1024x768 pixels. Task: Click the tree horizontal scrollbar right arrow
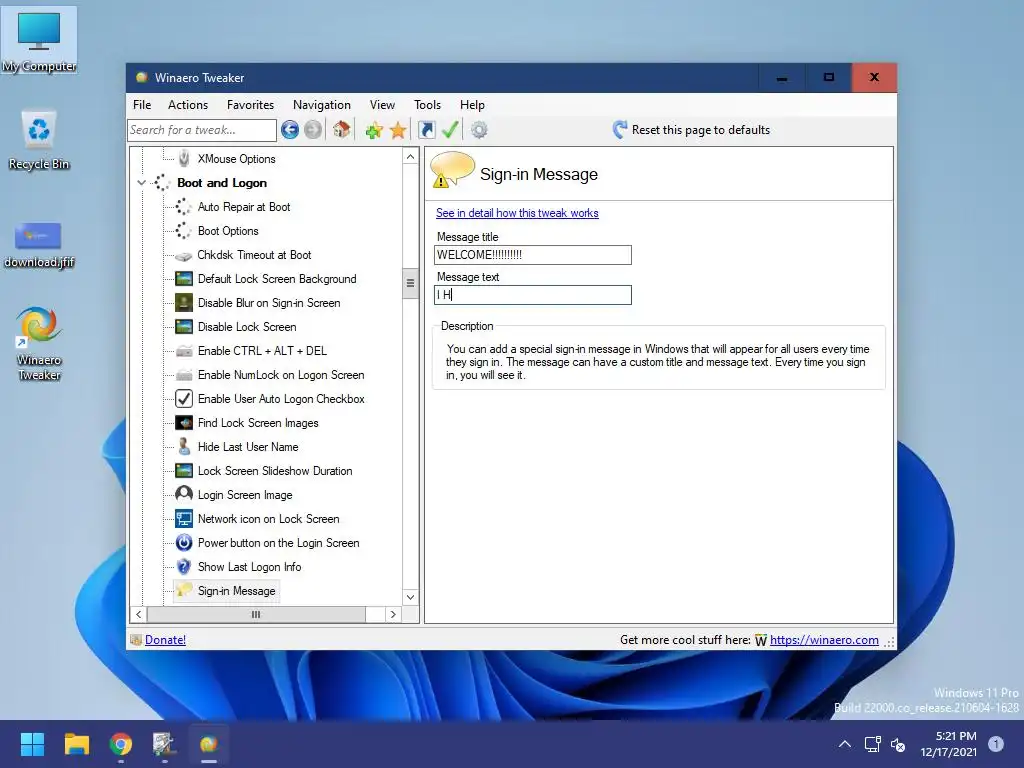(392, 615)
